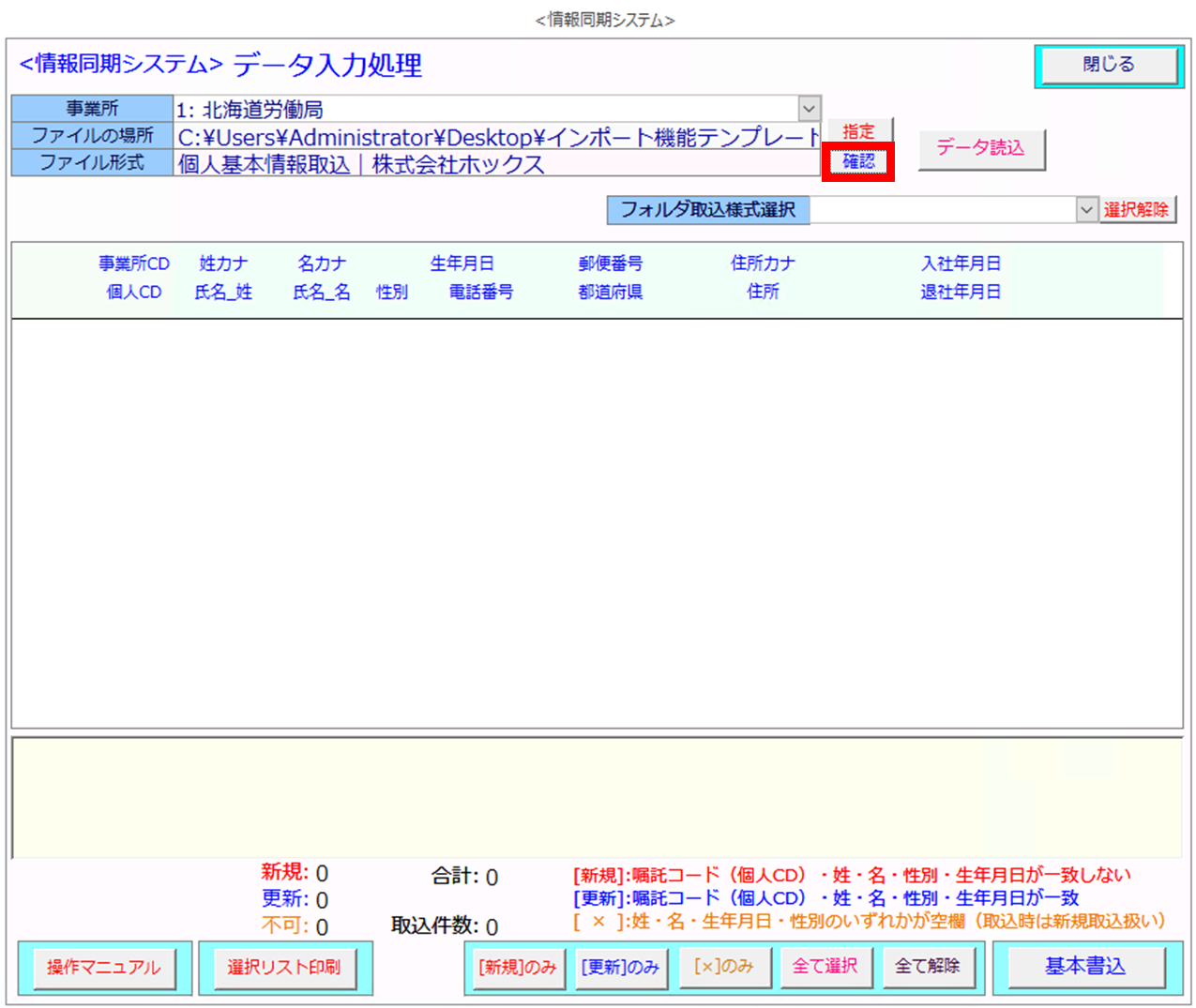Click the ファイル形式 text field

click(x=497, y=164)
